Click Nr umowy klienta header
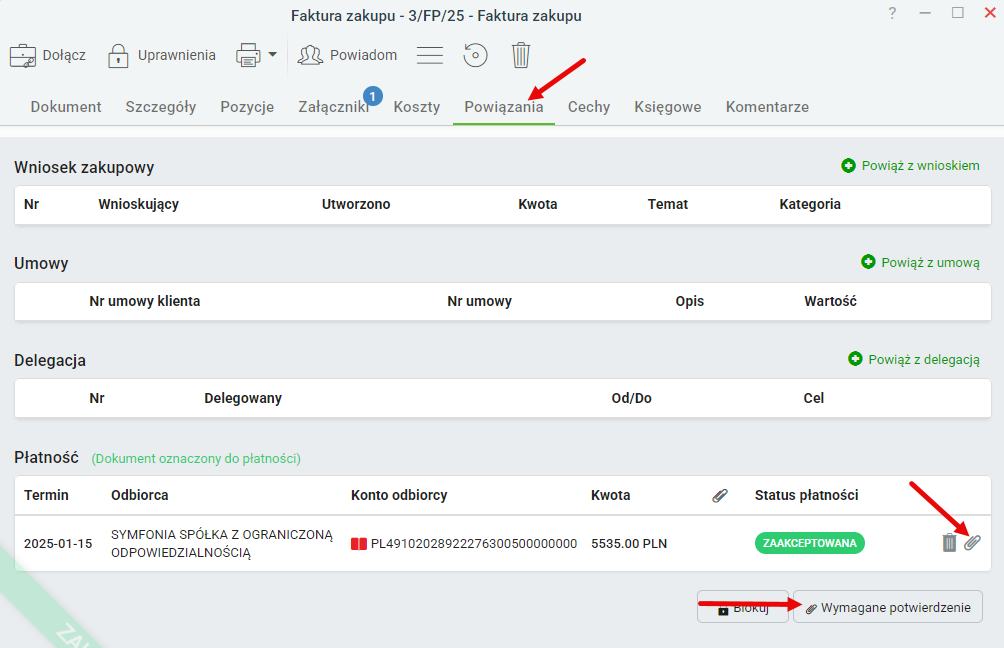Image resolution: width=1004 pixels, height=648 pixels. pyautogui.click(x=145, y=301)
